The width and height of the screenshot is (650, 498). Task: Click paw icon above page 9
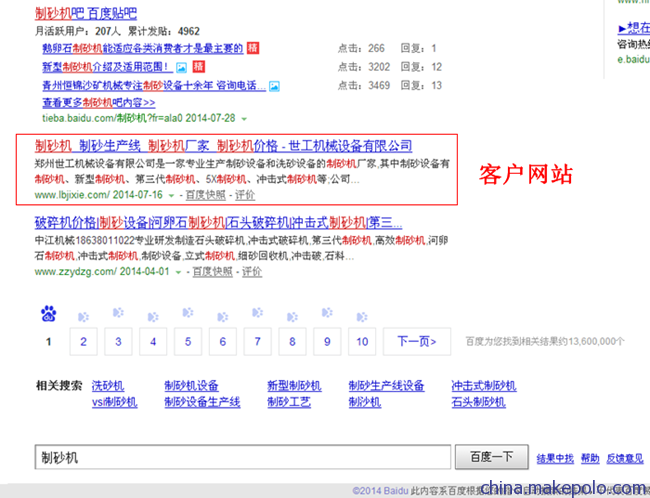[327, 312]
